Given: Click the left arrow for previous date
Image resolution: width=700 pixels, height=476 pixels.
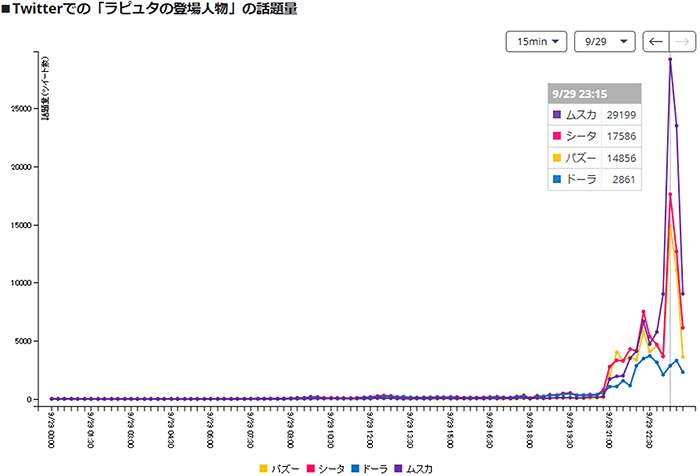Looking at the screenshot, I should 657,41.
